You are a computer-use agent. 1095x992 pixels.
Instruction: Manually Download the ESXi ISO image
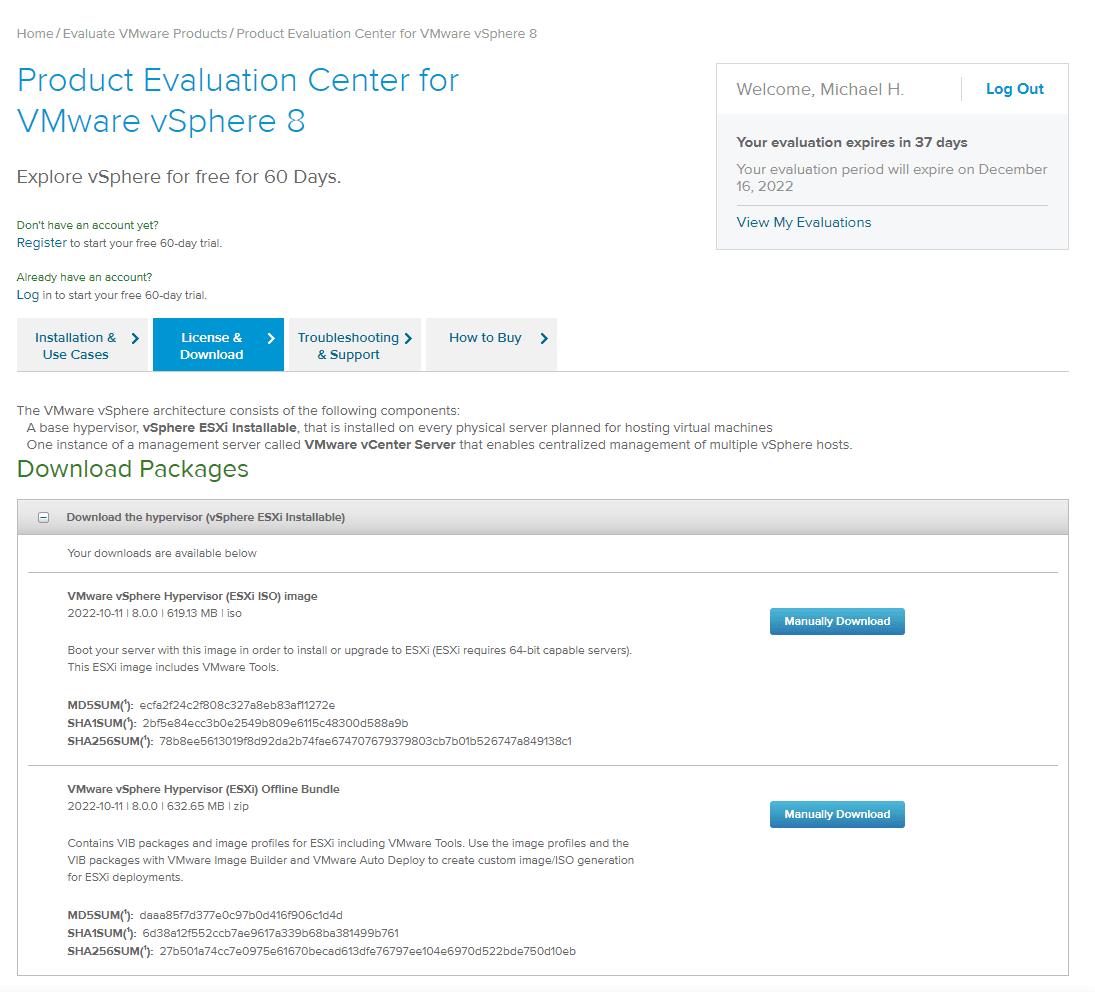point(837,621)
